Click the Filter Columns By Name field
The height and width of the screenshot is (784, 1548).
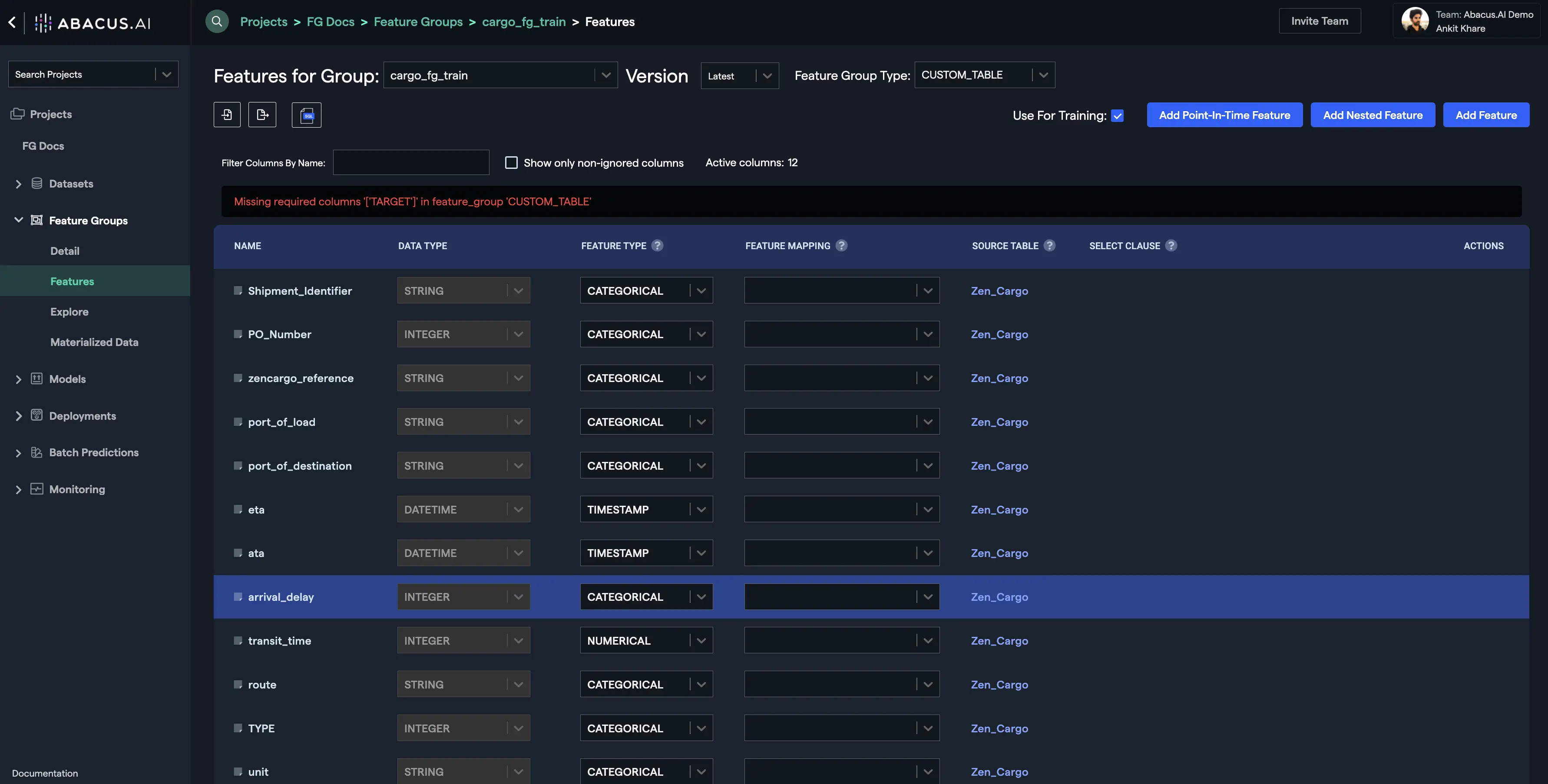click(411, 163)
